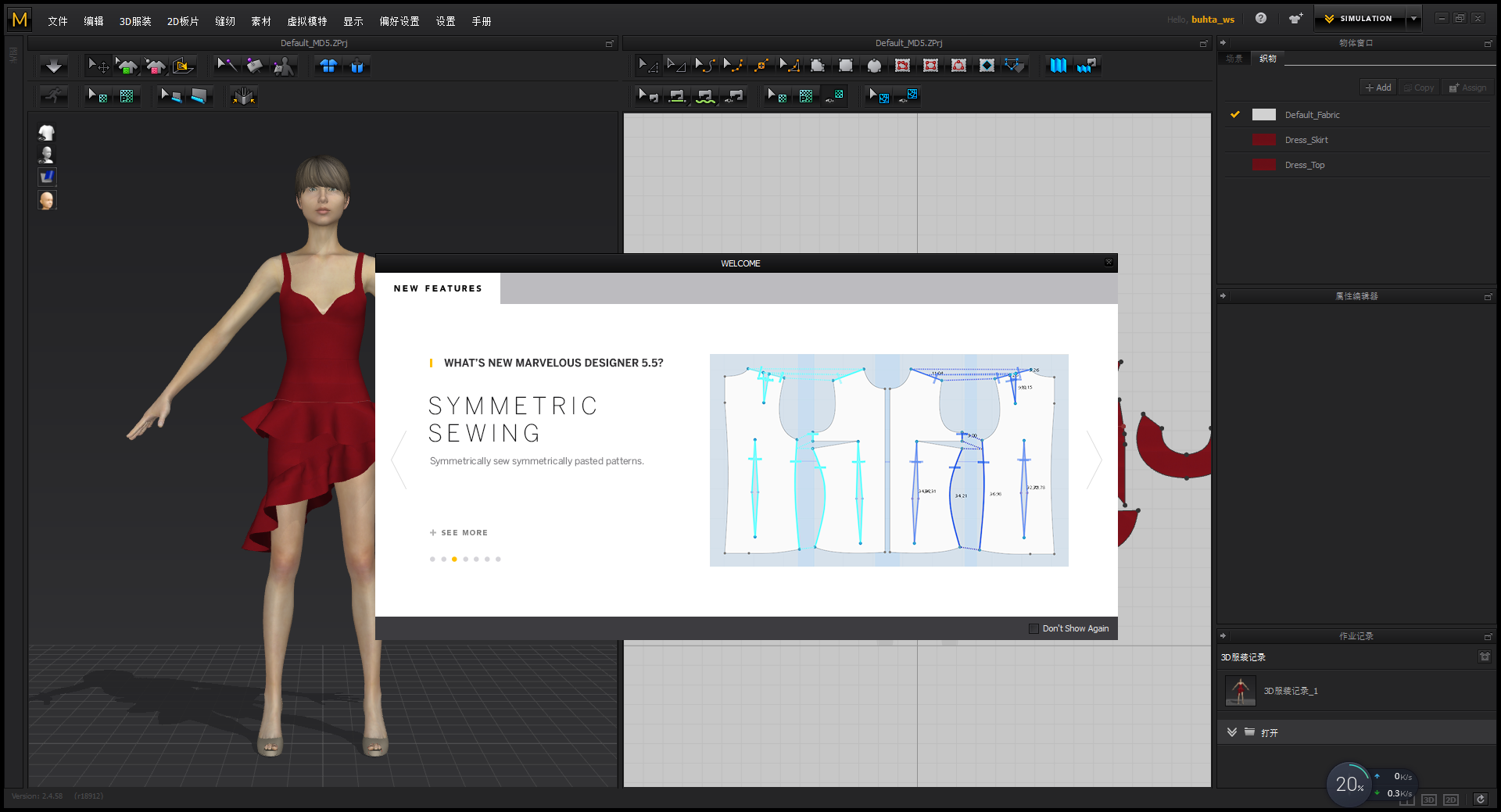Select the Select/Move tool in 3D toolbar

(x=99, y=66)
